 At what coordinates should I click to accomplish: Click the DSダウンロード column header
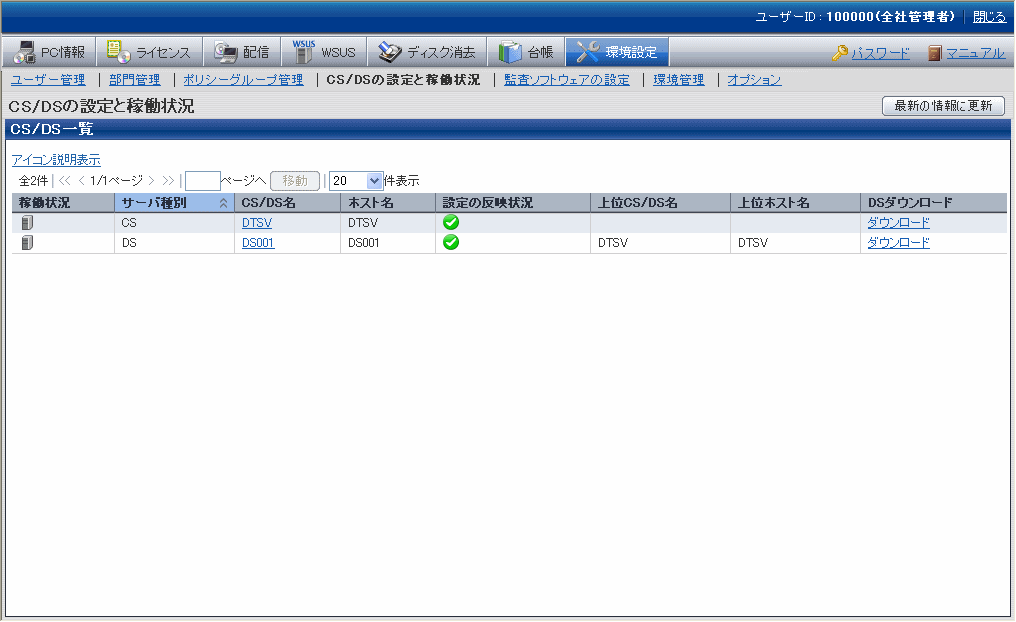934,203
